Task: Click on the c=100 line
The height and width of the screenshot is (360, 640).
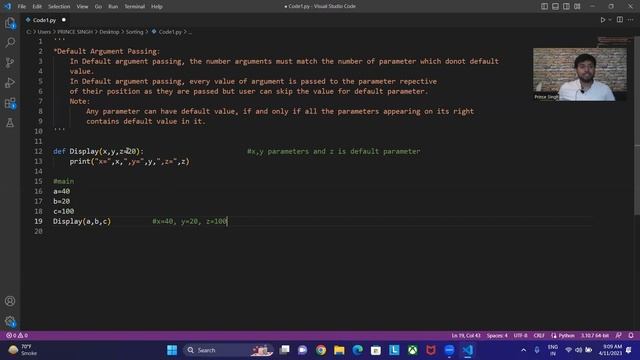Action: click(x=63, y=211)
